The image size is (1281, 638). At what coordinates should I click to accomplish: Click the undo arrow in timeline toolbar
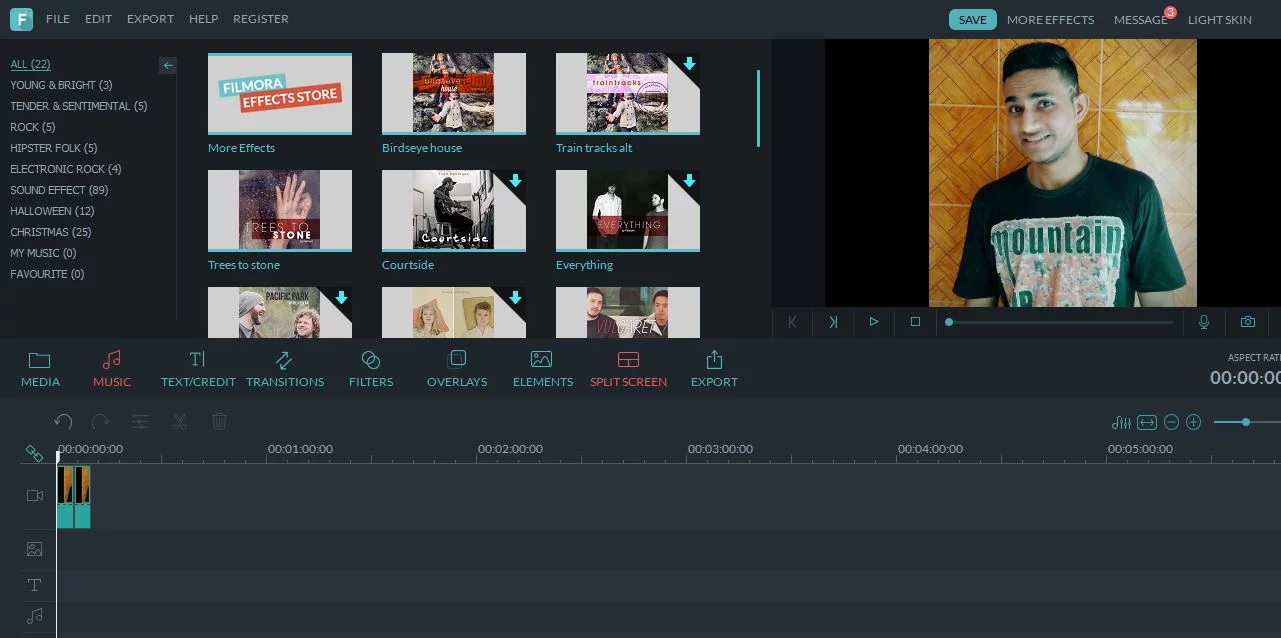click(63, 422)
